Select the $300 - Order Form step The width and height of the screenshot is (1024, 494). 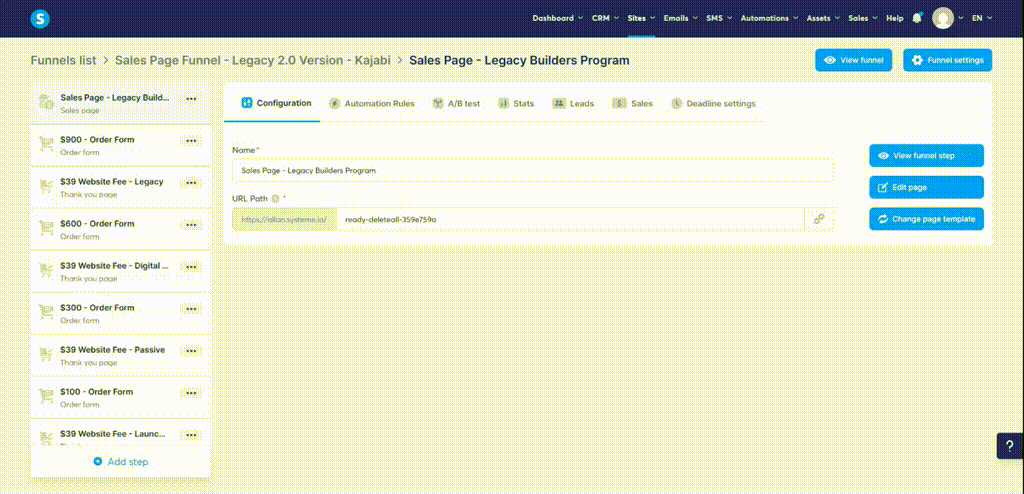121,313
